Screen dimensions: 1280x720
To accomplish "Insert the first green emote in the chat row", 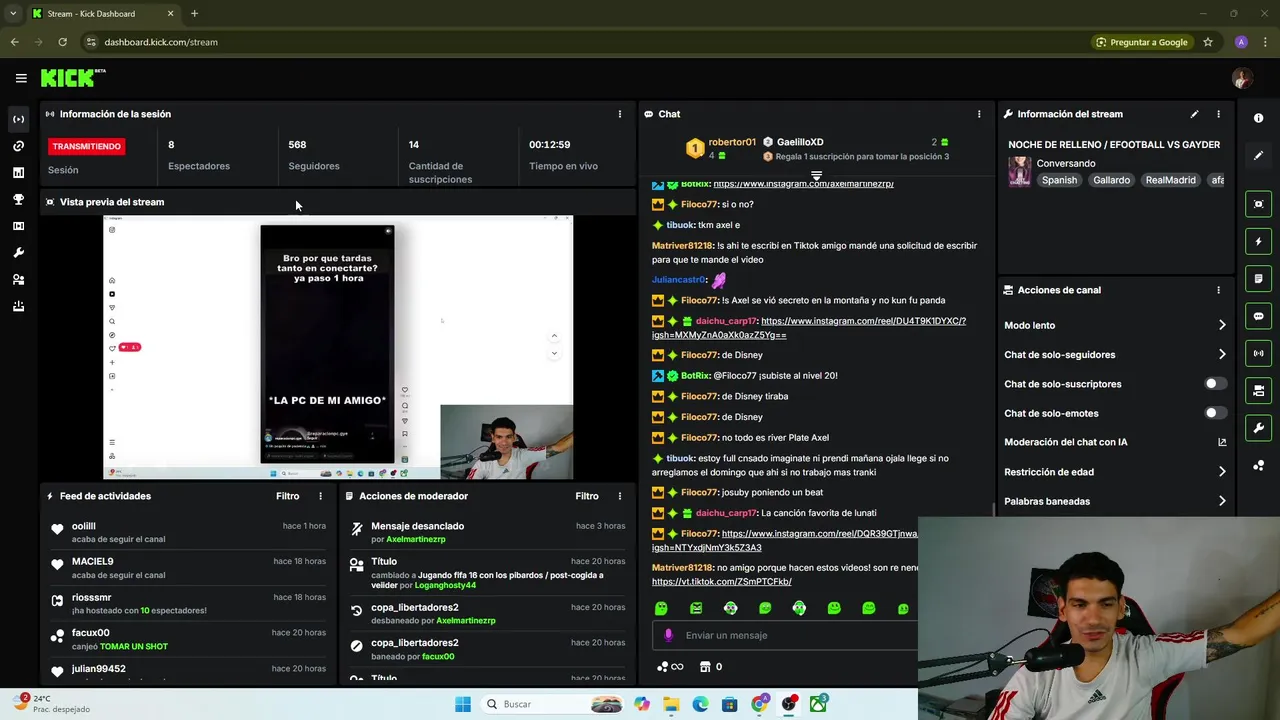I will [661, 608].
